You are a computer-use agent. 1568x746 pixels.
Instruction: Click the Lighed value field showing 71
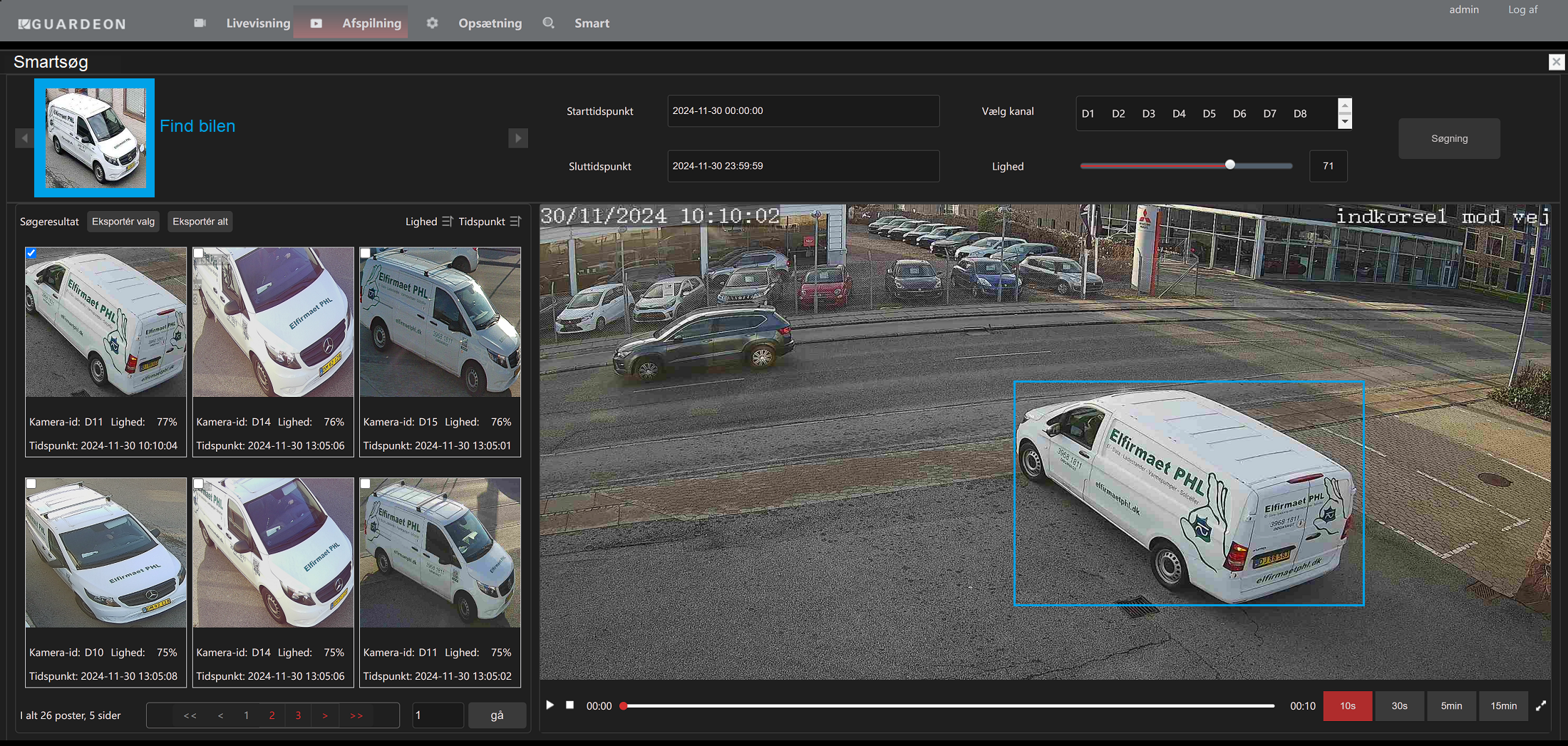(1328, 165)
